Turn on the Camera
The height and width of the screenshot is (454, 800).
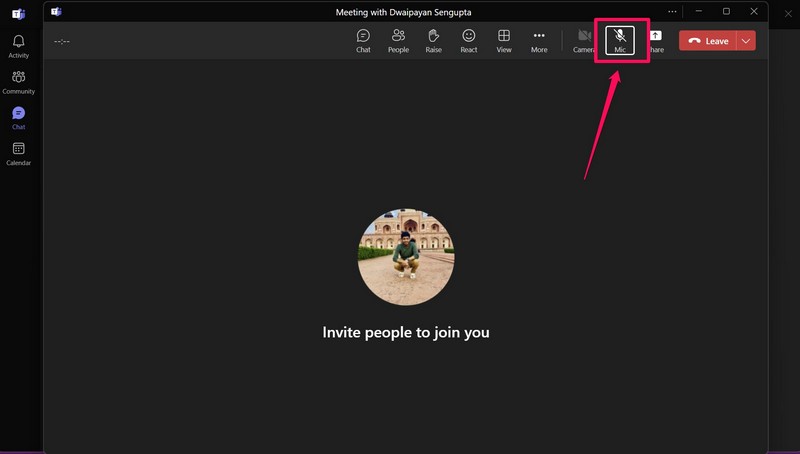pos(584,41)
